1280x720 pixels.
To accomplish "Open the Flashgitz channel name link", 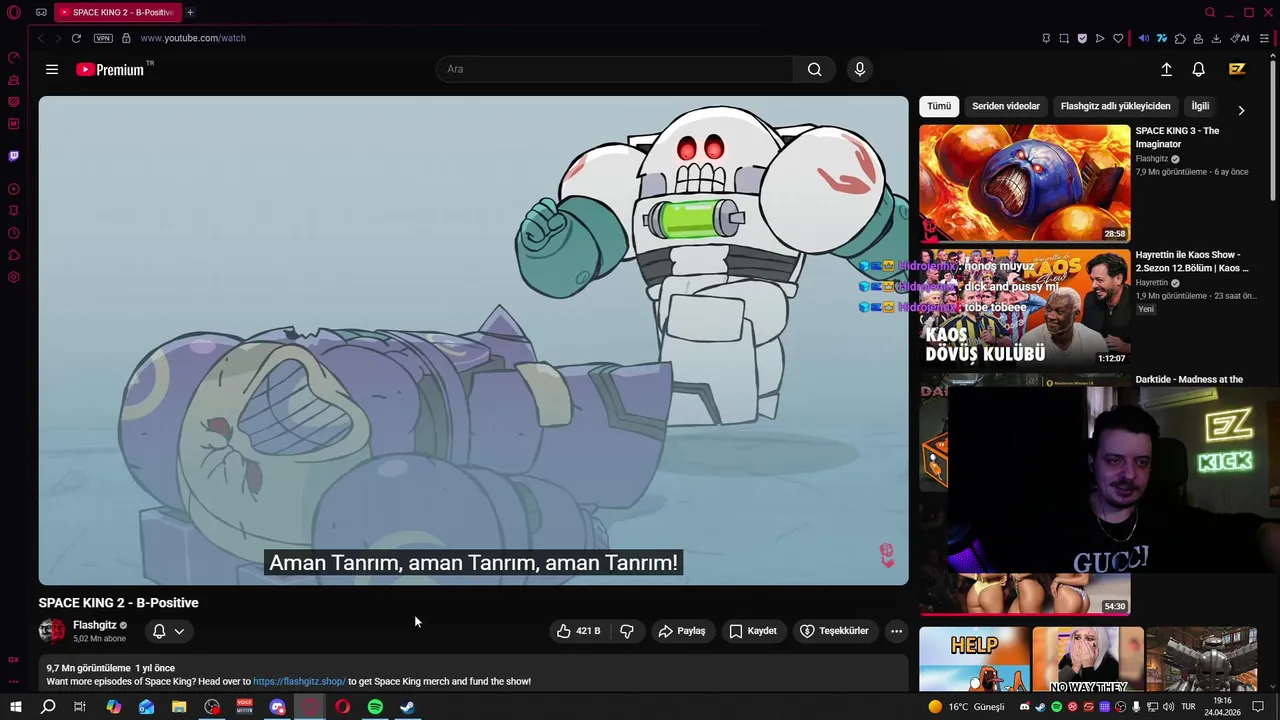I will pyautogui.click(x=95, y=625).
